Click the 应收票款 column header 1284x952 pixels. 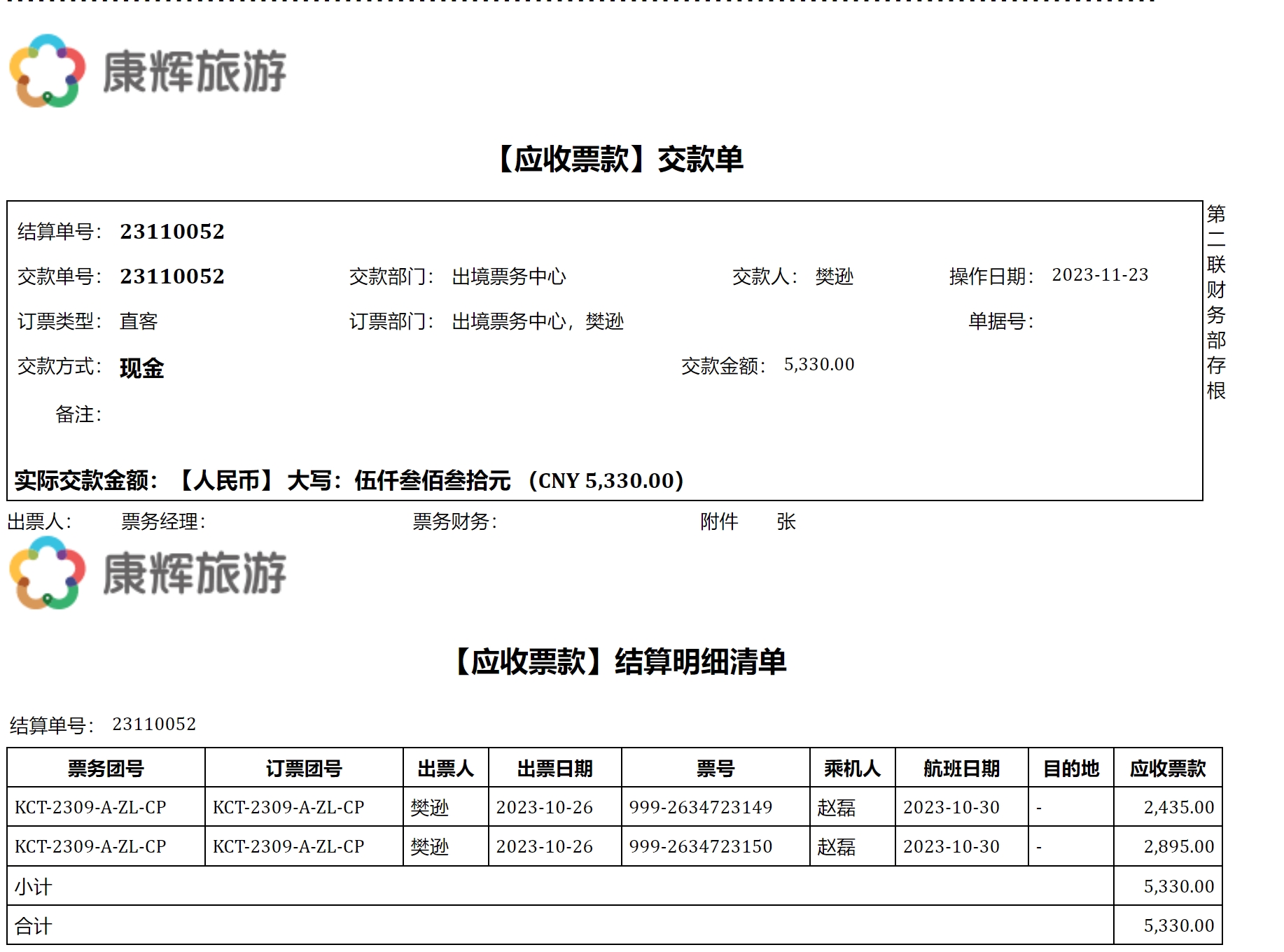(1167, 769)
